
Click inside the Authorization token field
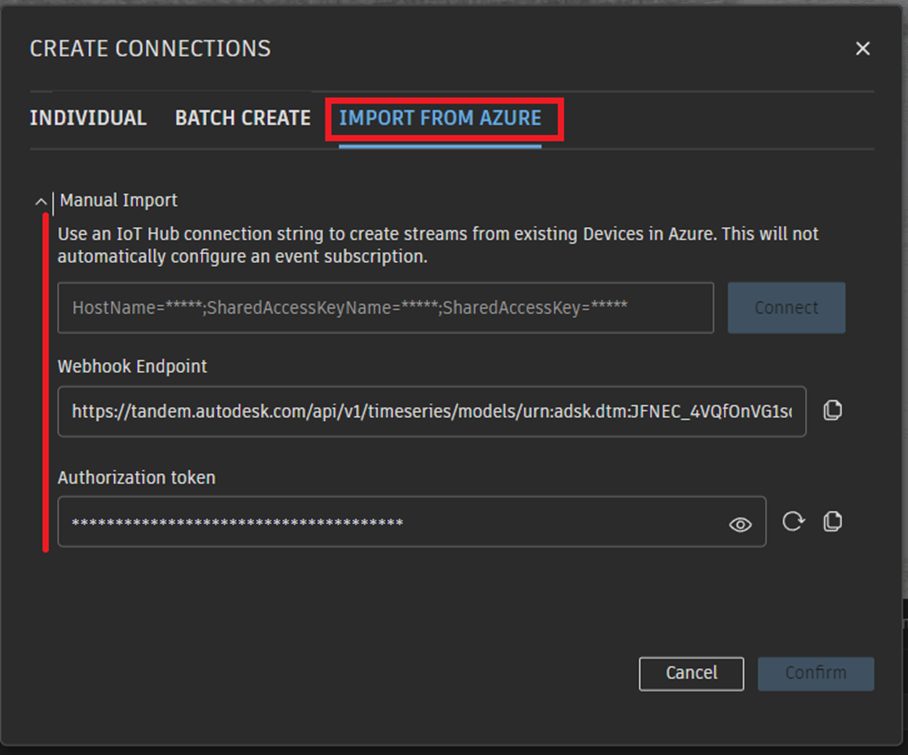(390, 522)
